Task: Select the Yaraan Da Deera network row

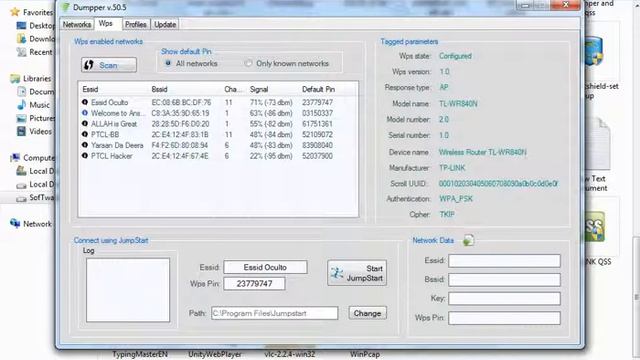Action: coord(218,145)
